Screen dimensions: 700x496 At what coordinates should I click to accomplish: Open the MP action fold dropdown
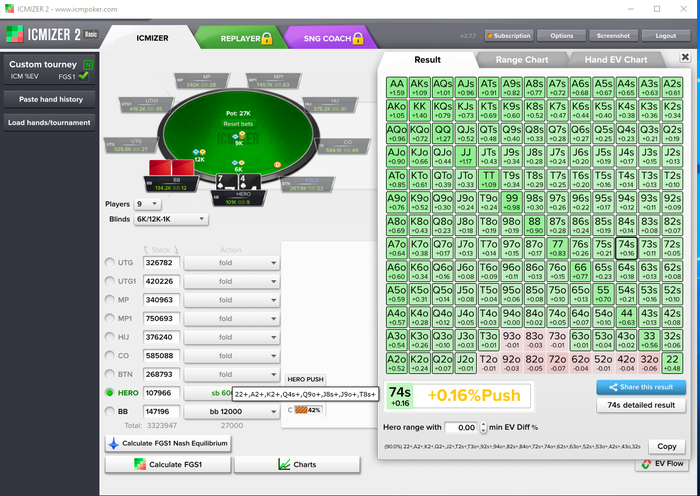click(232, 300)
